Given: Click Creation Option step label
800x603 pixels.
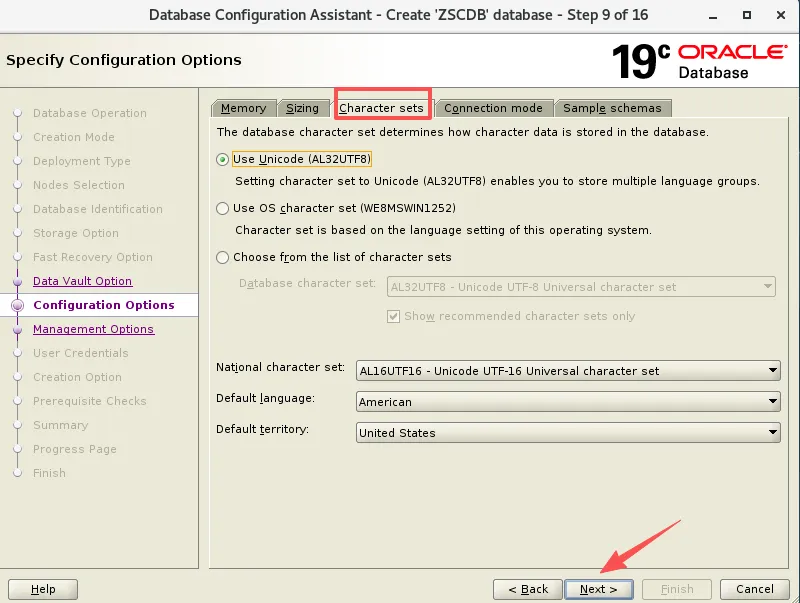Looking at the screenshot, I should pyautogui.click(x=78, y=377).
